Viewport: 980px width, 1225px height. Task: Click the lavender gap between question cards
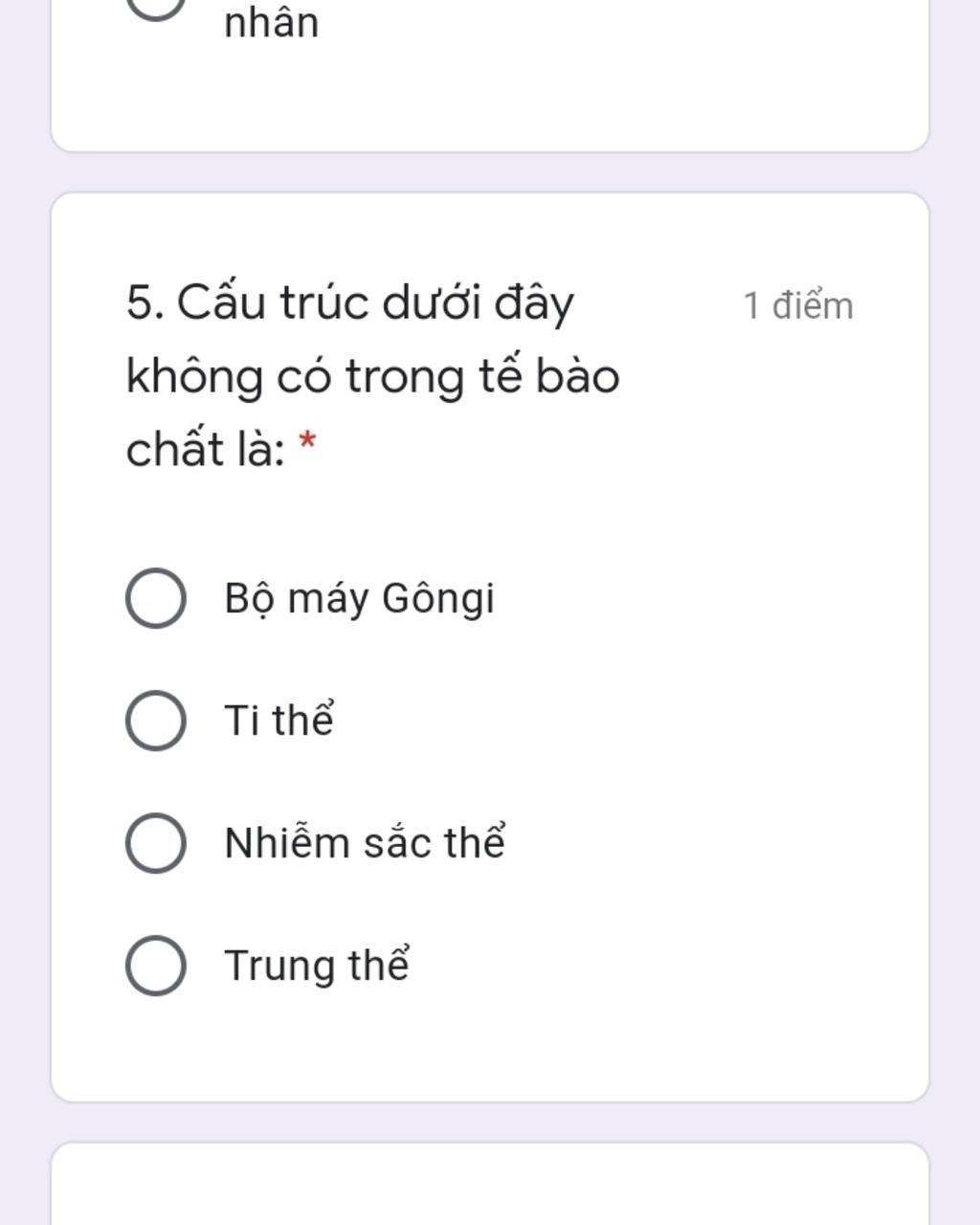click(490, 172)
